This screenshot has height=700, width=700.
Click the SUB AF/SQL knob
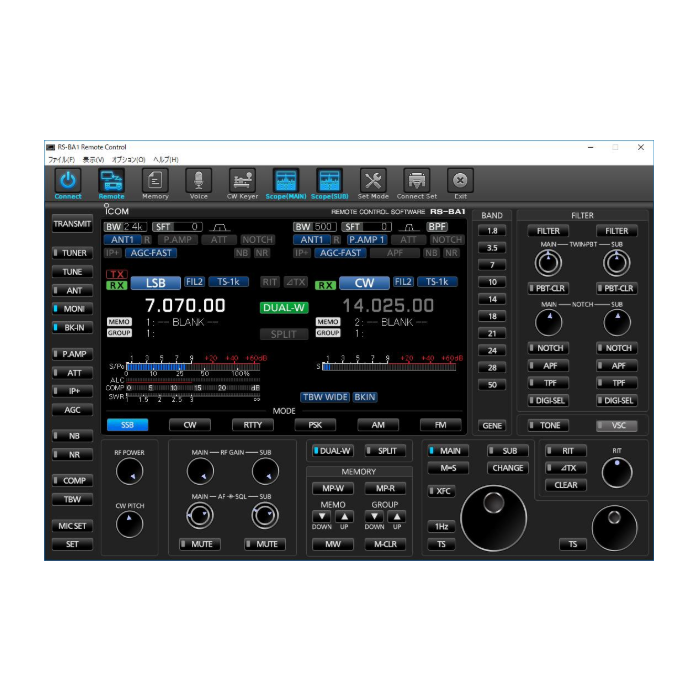tap(265, 516)
